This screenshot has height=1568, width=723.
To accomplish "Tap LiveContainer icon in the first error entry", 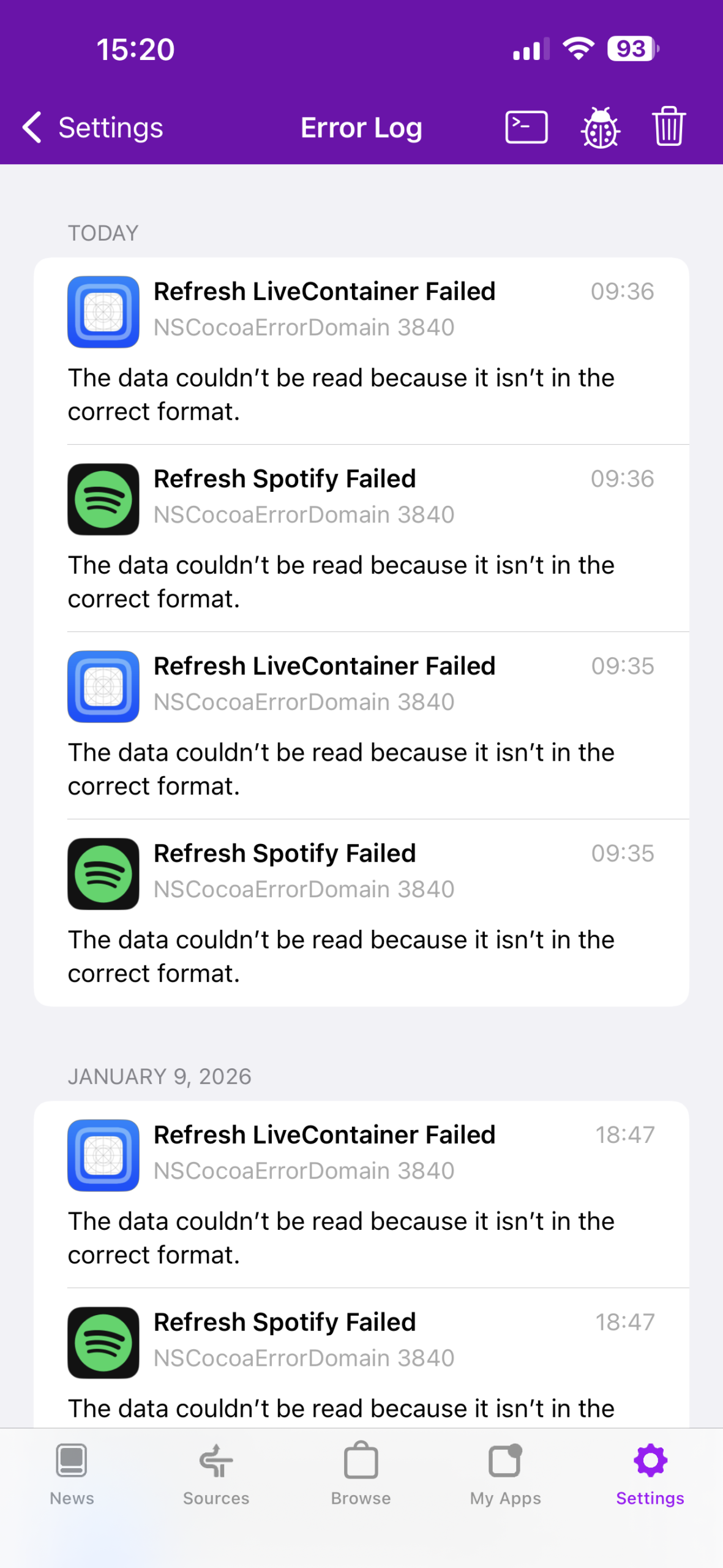I will tap(103, 312).
